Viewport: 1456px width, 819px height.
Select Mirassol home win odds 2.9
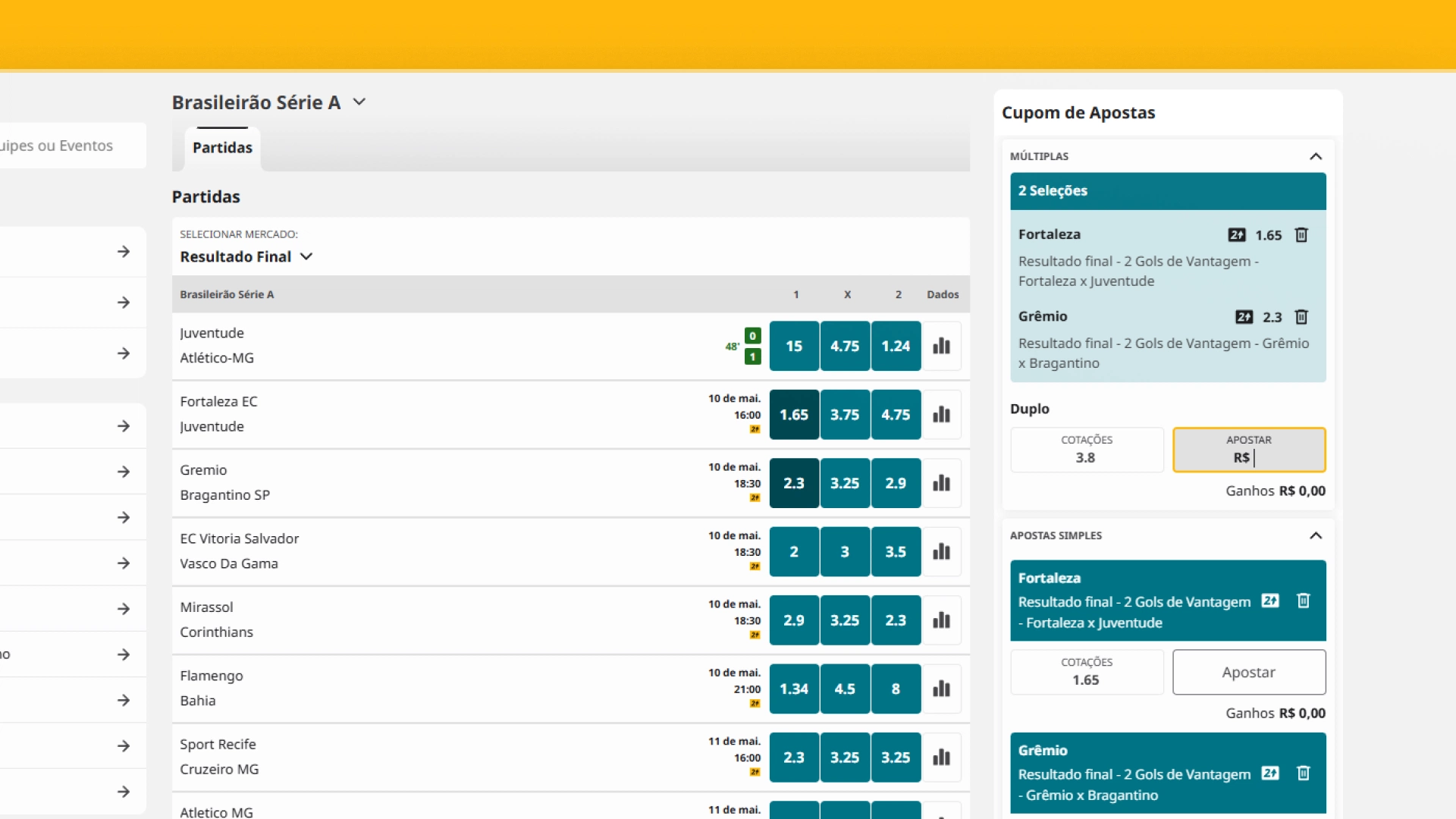[794, 620]
